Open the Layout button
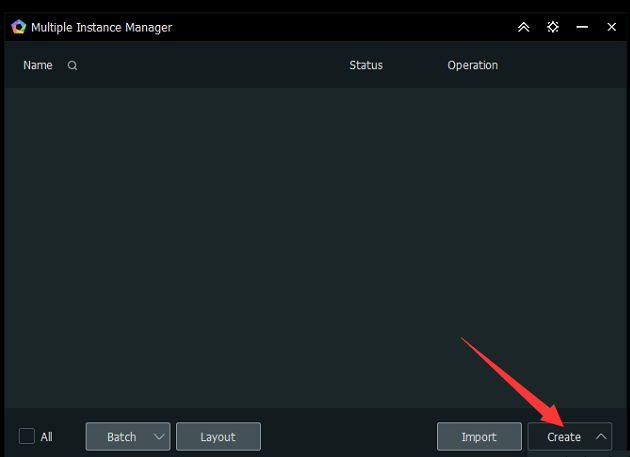The width and height of the screenshot is (630, 457). (x=218, y=437)
